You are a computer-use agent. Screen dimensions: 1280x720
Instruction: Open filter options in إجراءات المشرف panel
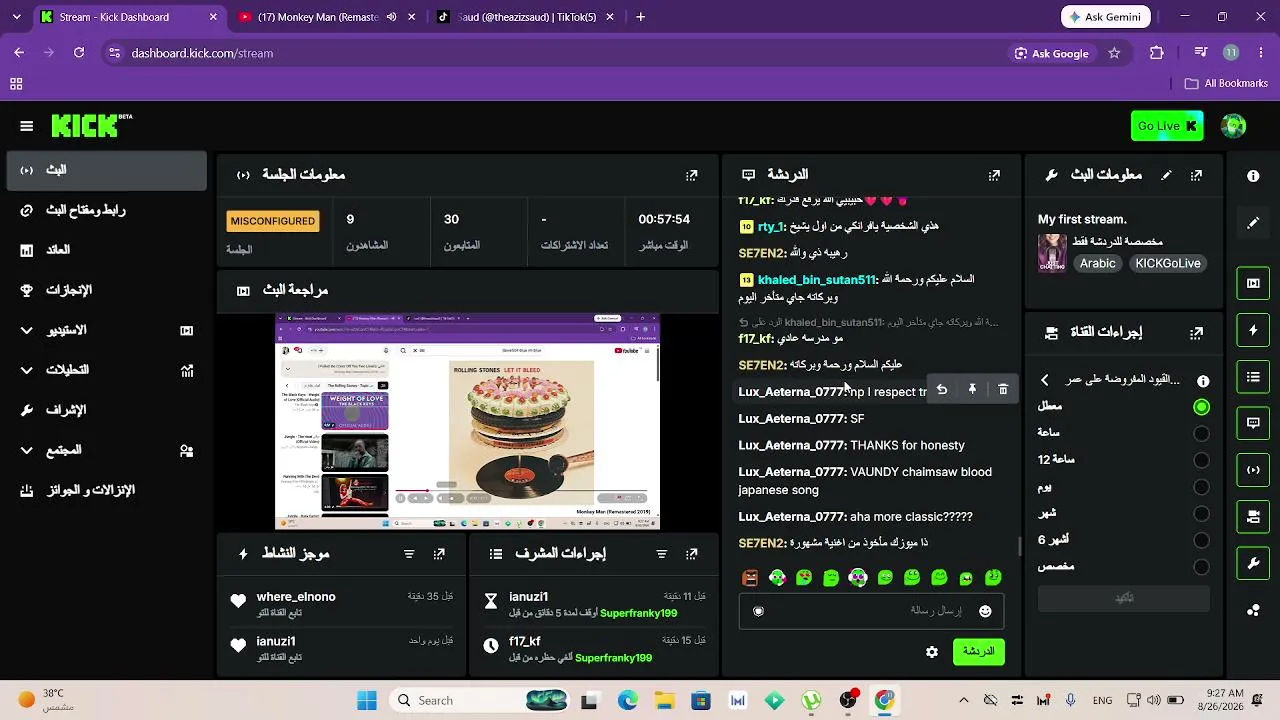[x=661, y=553]
